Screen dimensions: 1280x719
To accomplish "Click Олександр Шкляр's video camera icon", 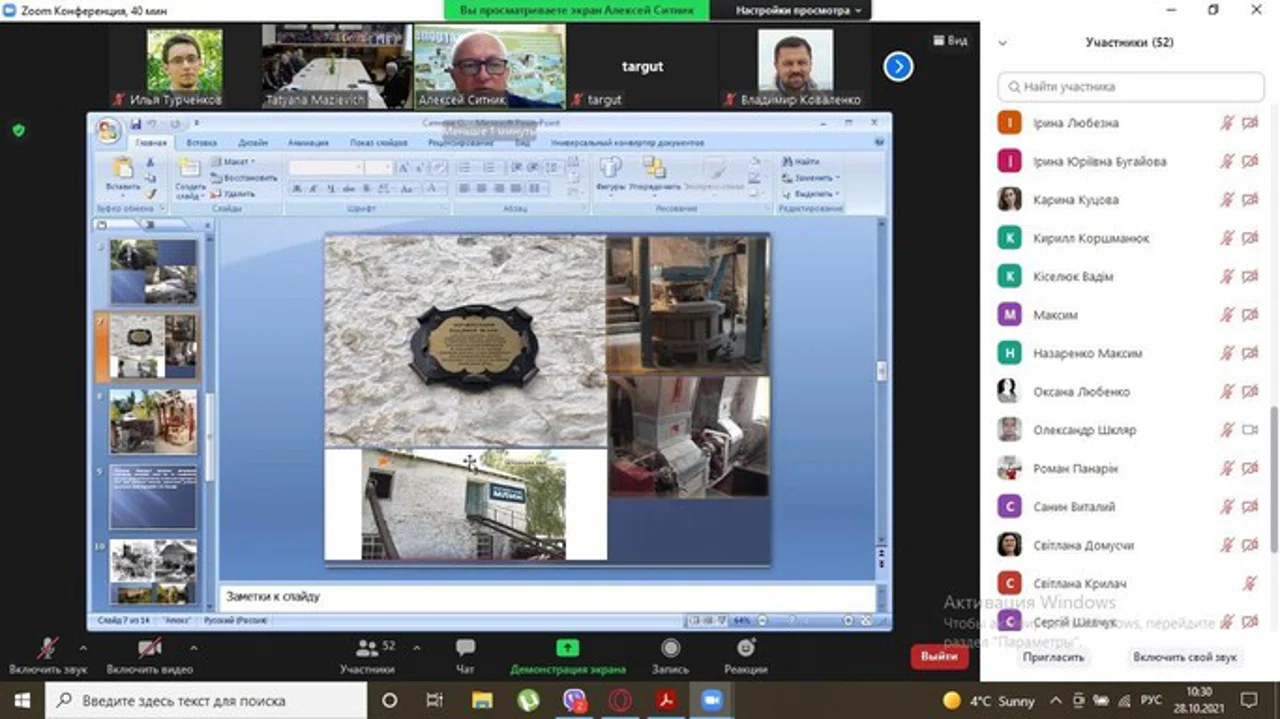I will tap(1249, 430).
